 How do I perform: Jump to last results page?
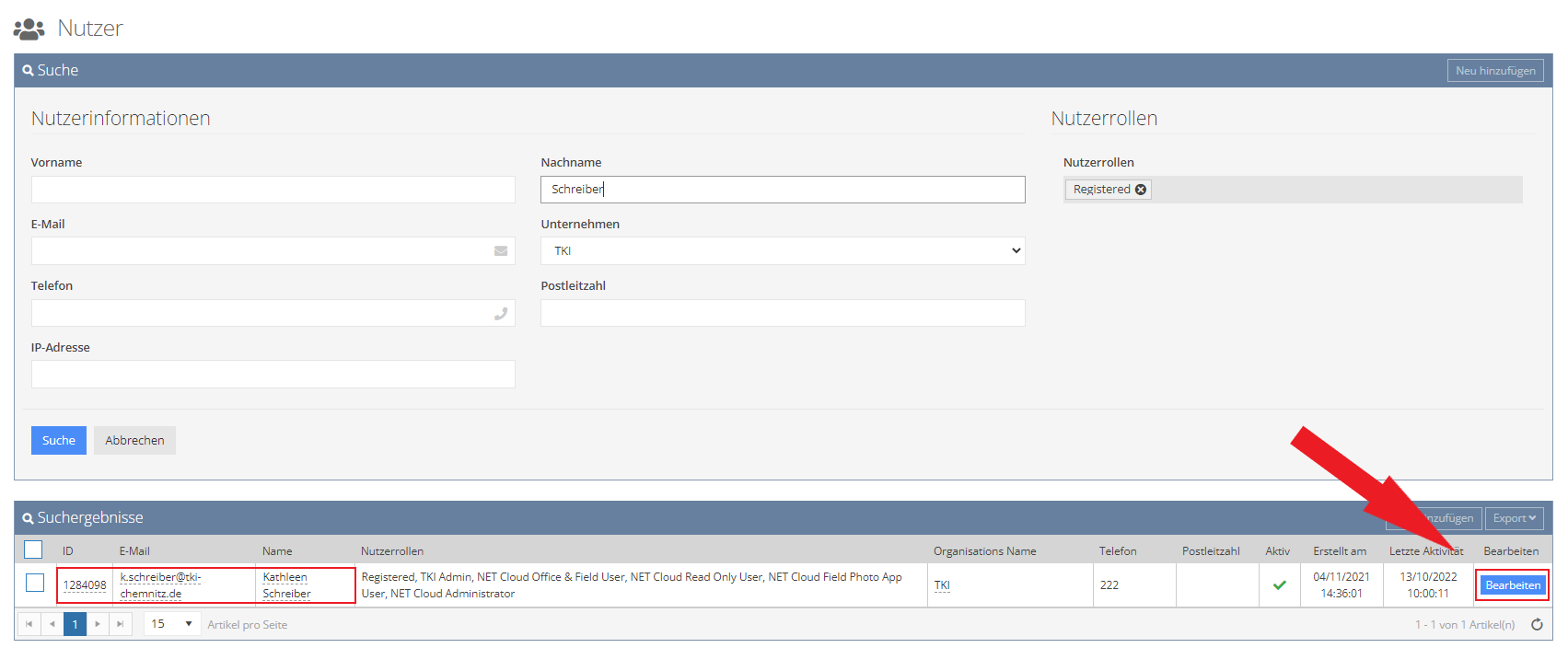[x=120, y=624]
